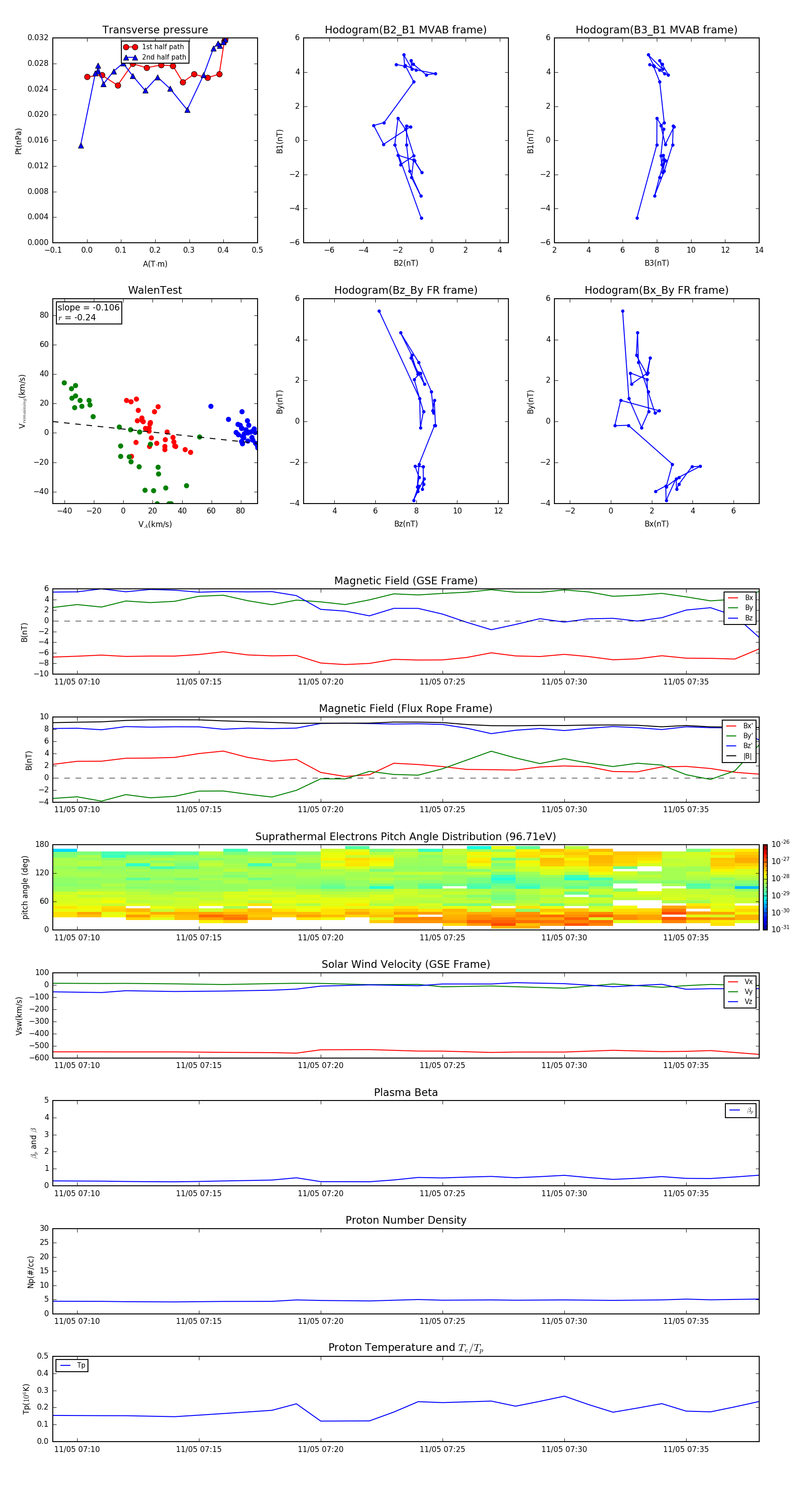This screenshot has height=1489, width=812.
Task: Click the 'Magnetic Field (GSE Frame)' title
Action: (406, 581)
